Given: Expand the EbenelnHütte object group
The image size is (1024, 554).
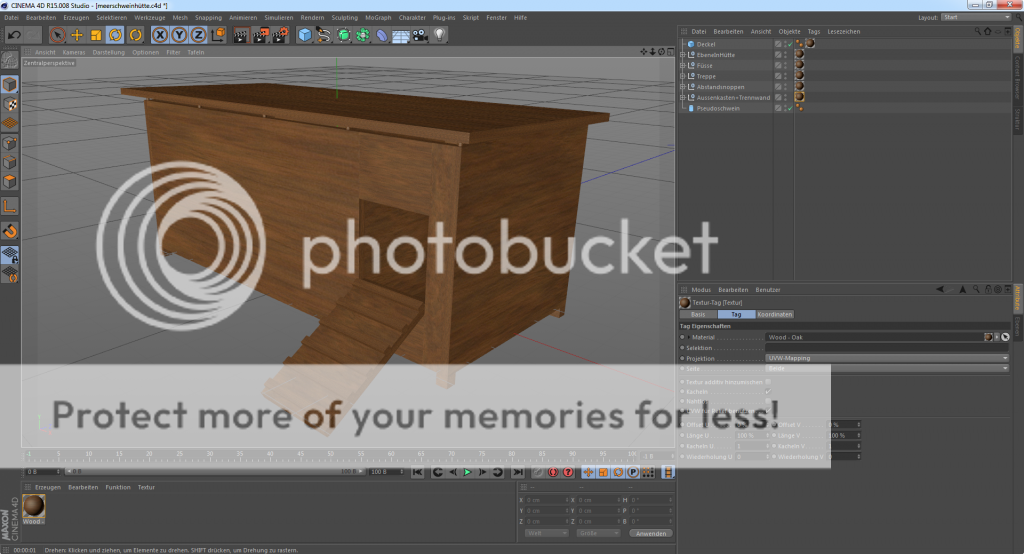Looking at the screenshot, I should (682, 55).
